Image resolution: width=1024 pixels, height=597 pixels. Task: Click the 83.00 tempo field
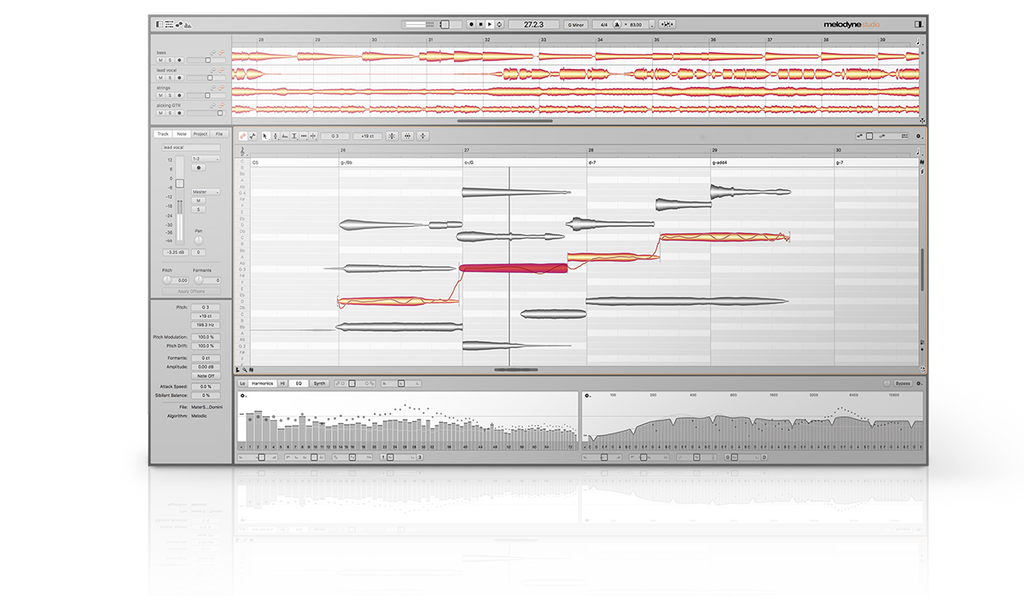(636, 24)
